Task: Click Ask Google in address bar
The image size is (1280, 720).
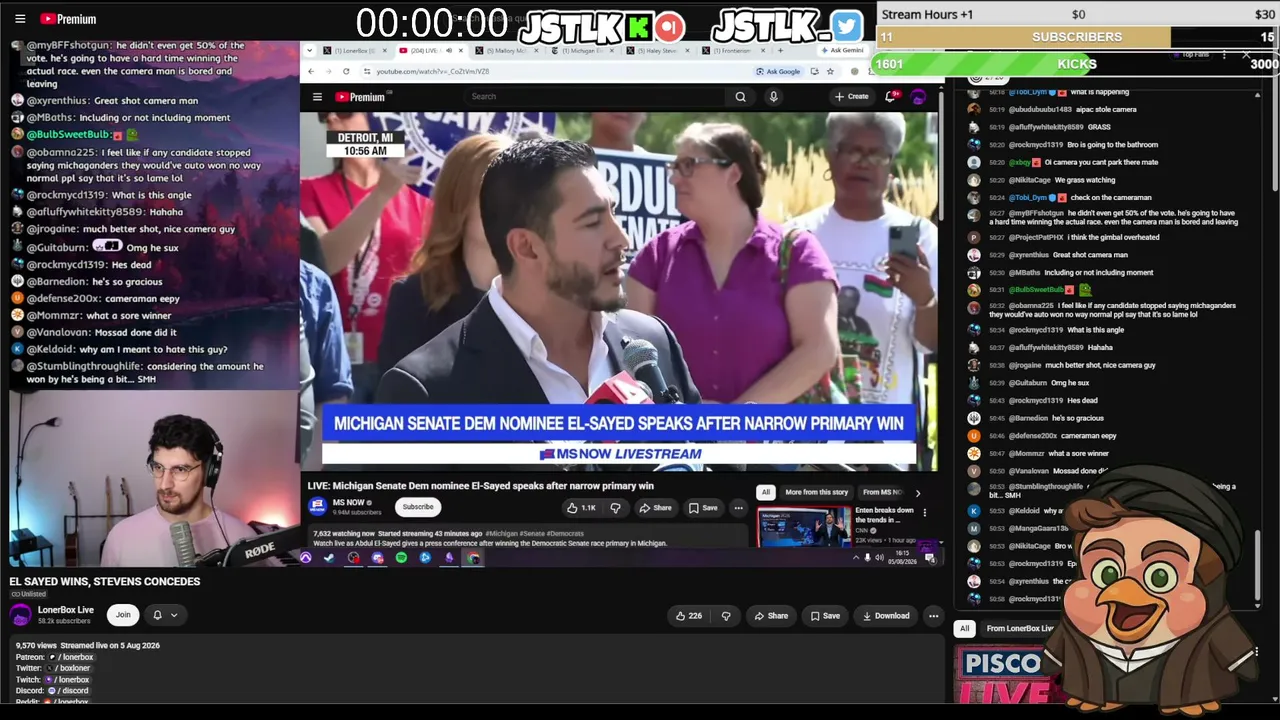Action: (x=778, y=71)
